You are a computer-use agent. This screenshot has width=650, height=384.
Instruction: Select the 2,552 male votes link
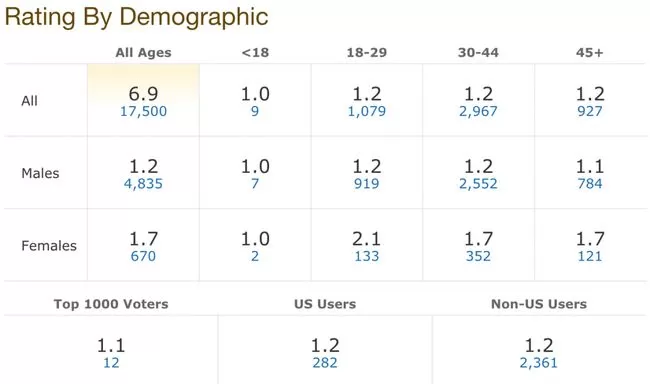pos(478,184)
